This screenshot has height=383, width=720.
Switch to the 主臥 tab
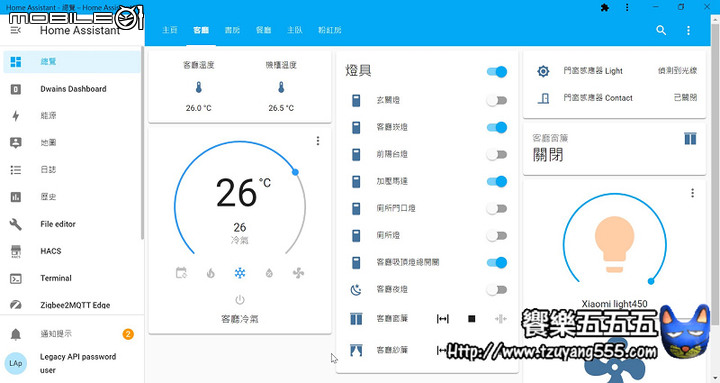point(294,30)
